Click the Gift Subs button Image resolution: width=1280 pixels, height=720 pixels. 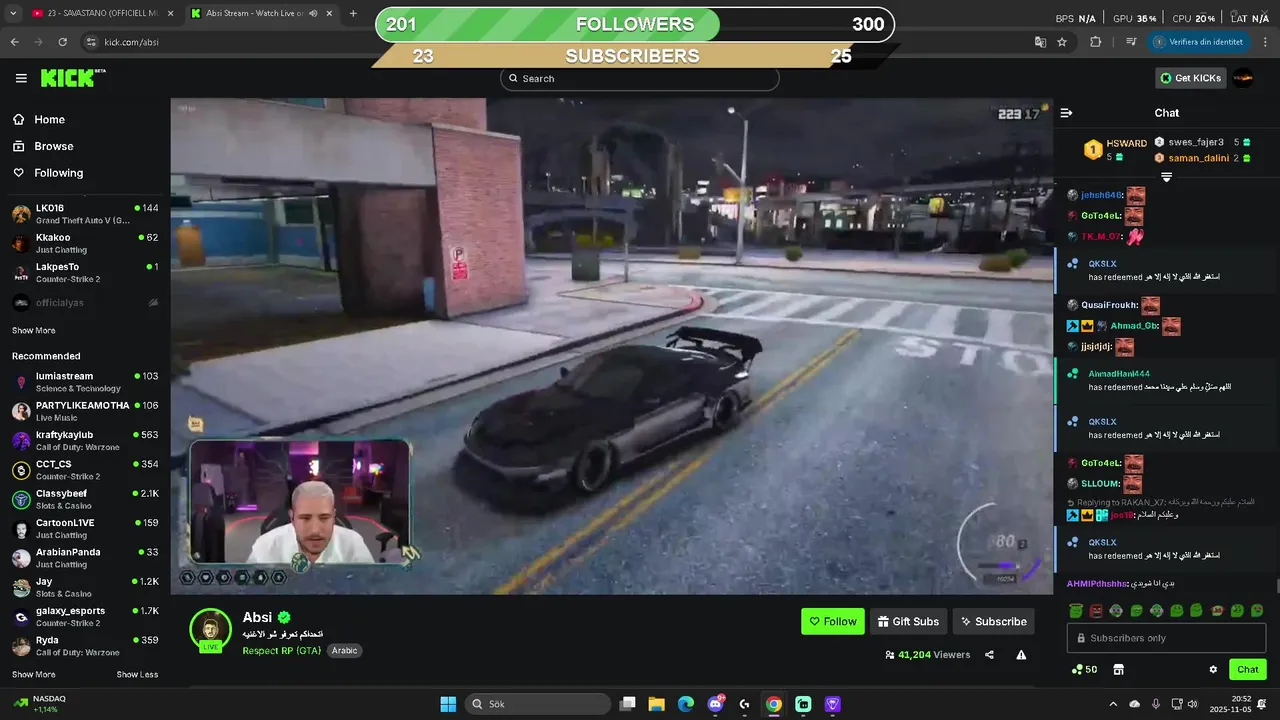908,621
